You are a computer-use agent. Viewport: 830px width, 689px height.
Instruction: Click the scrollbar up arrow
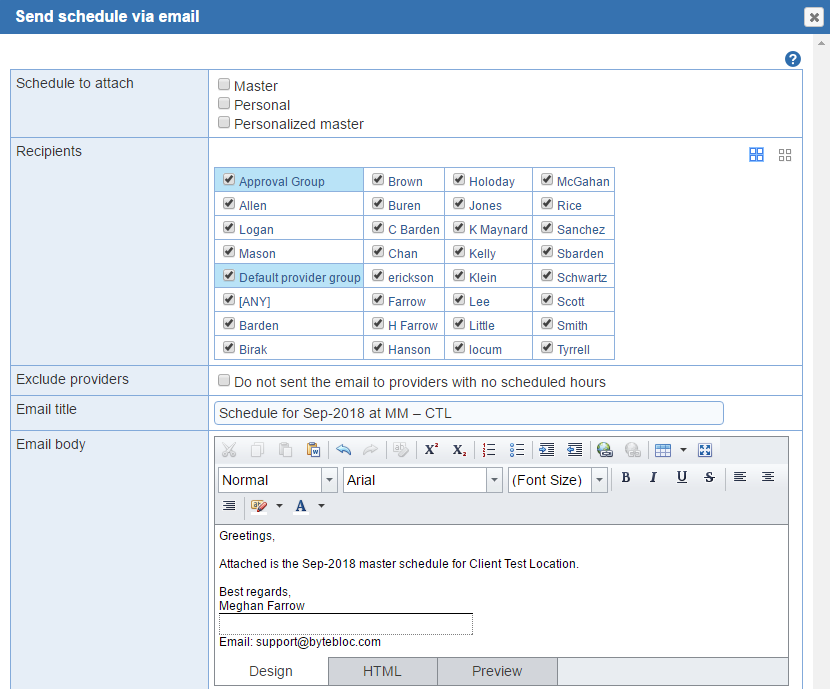click(x=821, y=43)
